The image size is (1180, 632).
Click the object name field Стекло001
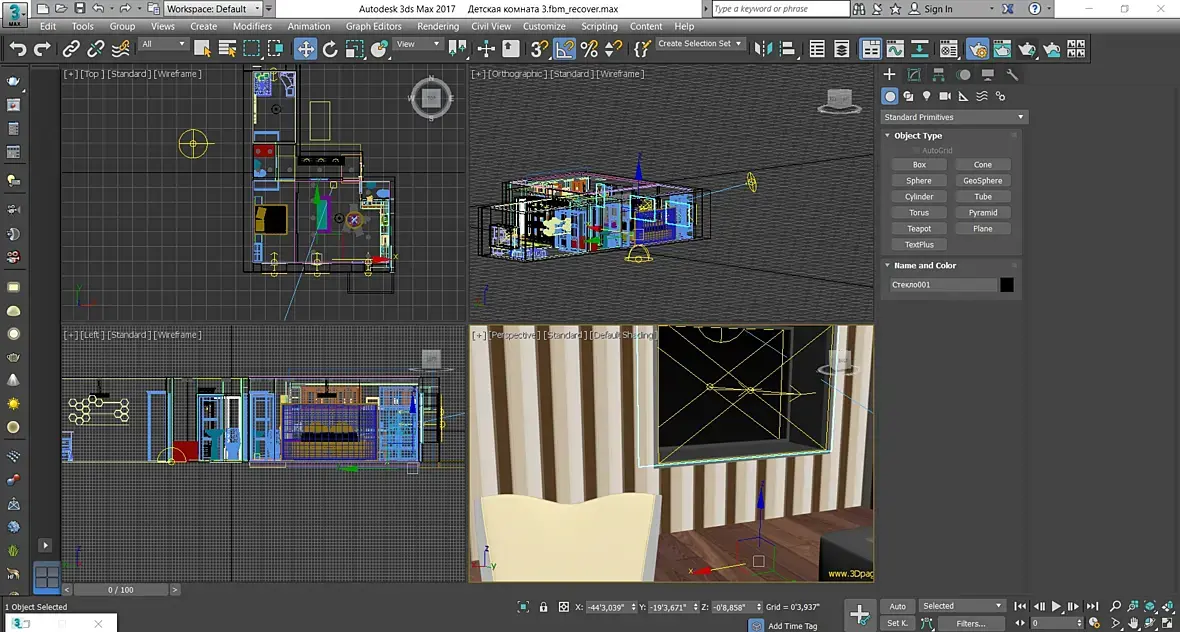click(x=943, y=285)
